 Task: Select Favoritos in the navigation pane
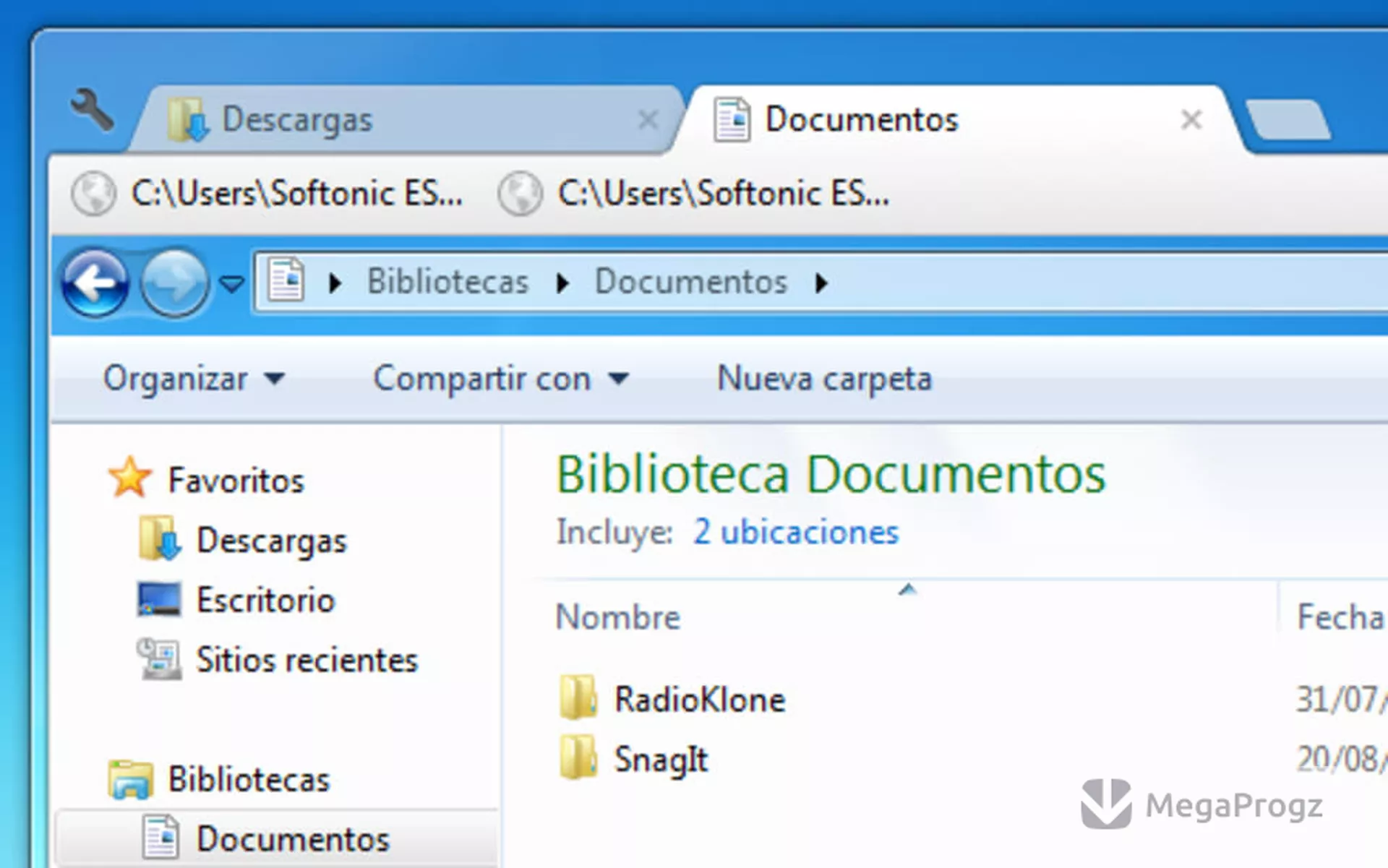pos(236,481)
